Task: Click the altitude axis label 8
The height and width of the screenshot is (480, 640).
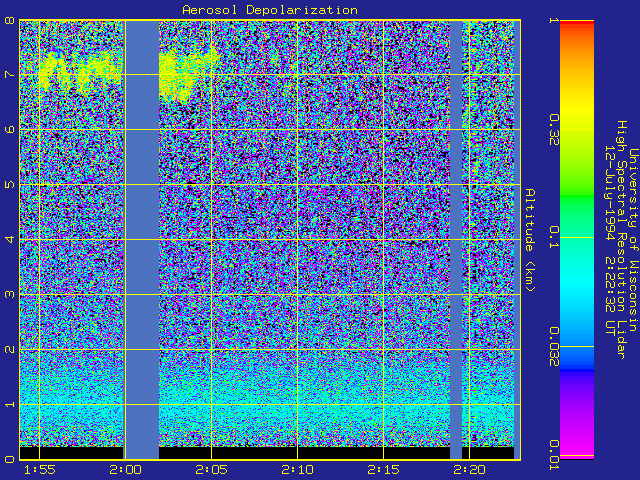Action: tap(10, 20)
